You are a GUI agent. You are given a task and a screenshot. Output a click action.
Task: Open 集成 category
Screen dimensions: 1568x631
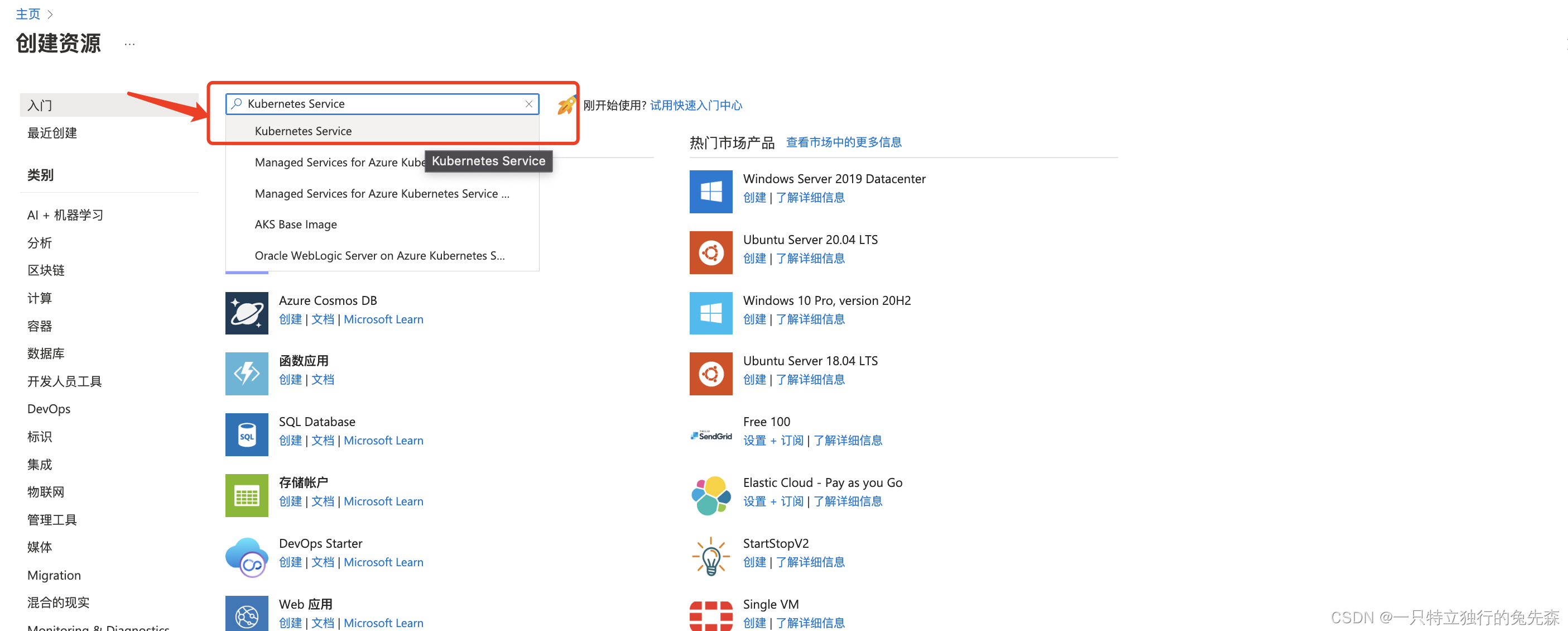[40, 465]
